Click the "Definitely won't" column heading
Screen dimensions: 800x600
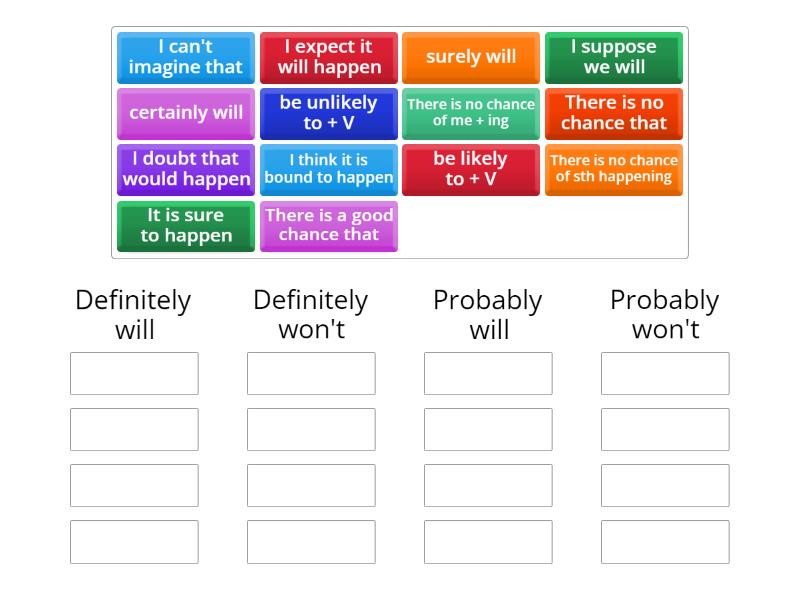click(311, 314)
